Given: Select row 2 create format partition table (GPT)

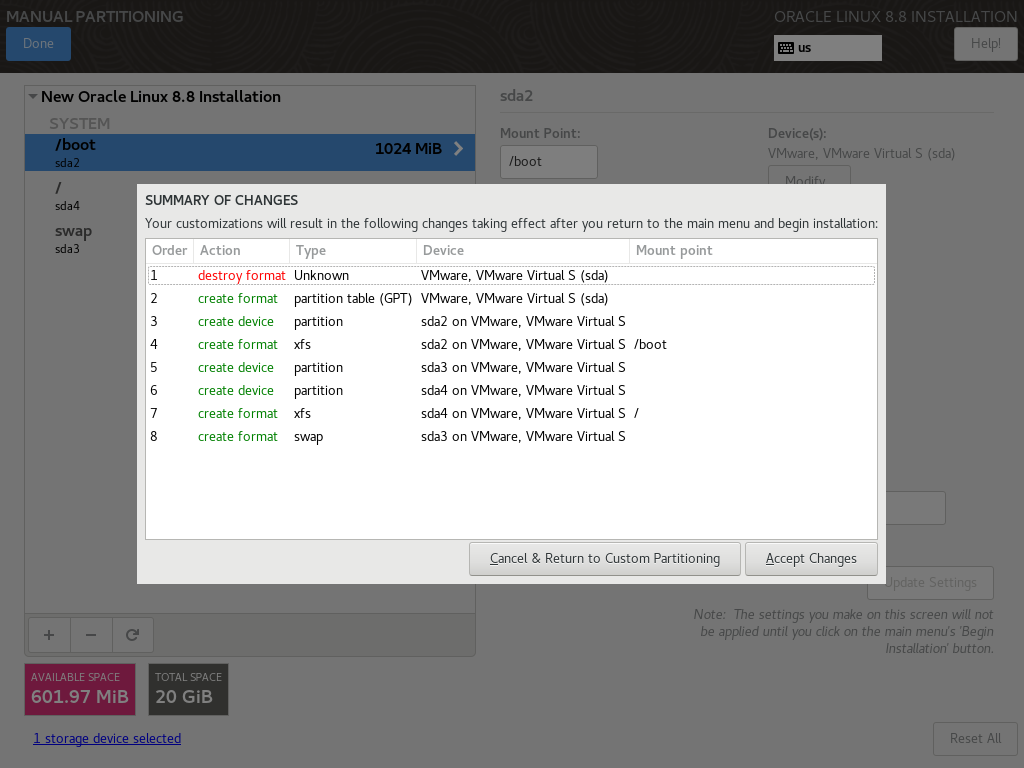Looking at the screenshot, I should point(511,298).
